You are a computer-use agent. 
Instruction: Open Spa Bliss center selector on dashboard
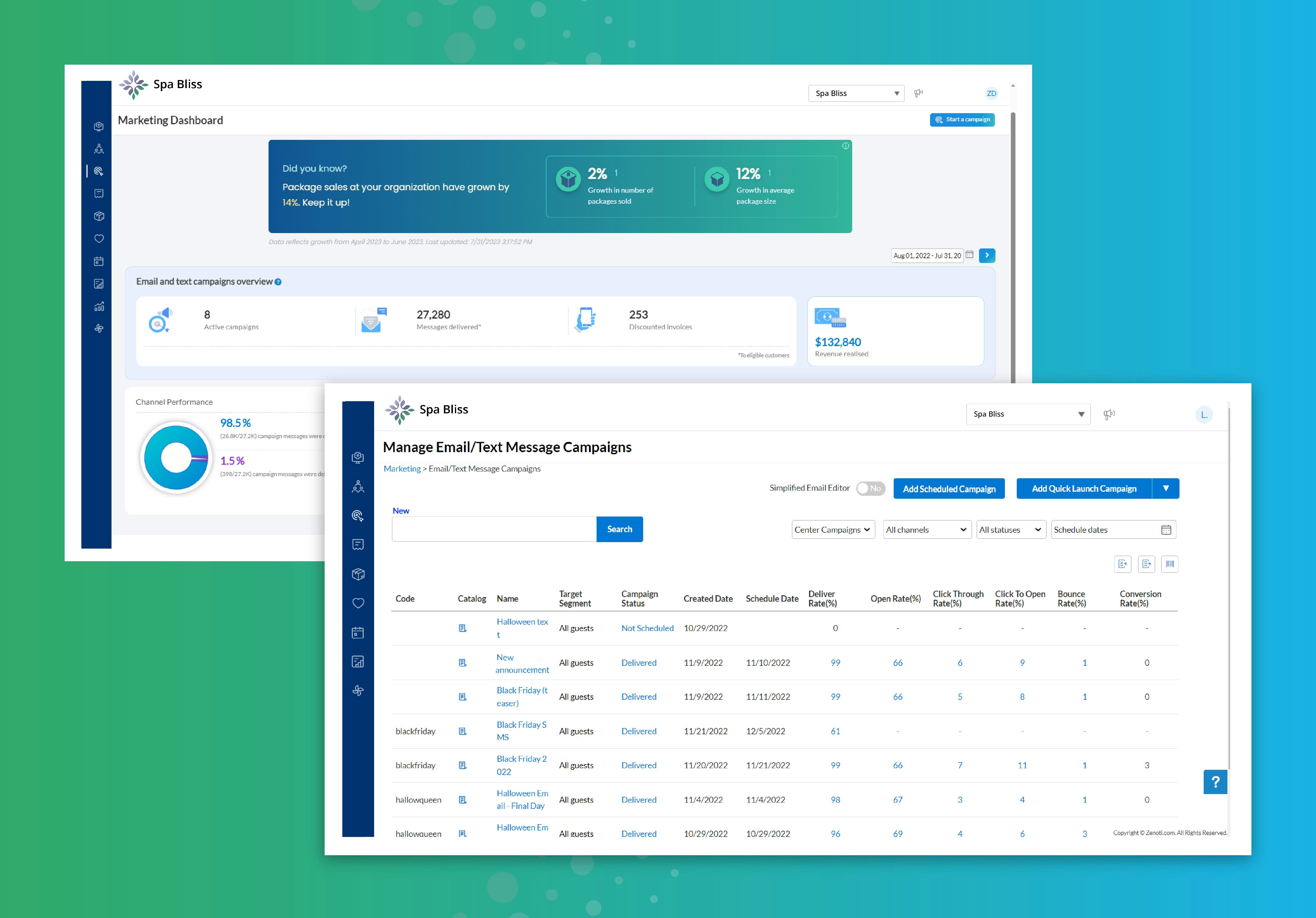856,93
